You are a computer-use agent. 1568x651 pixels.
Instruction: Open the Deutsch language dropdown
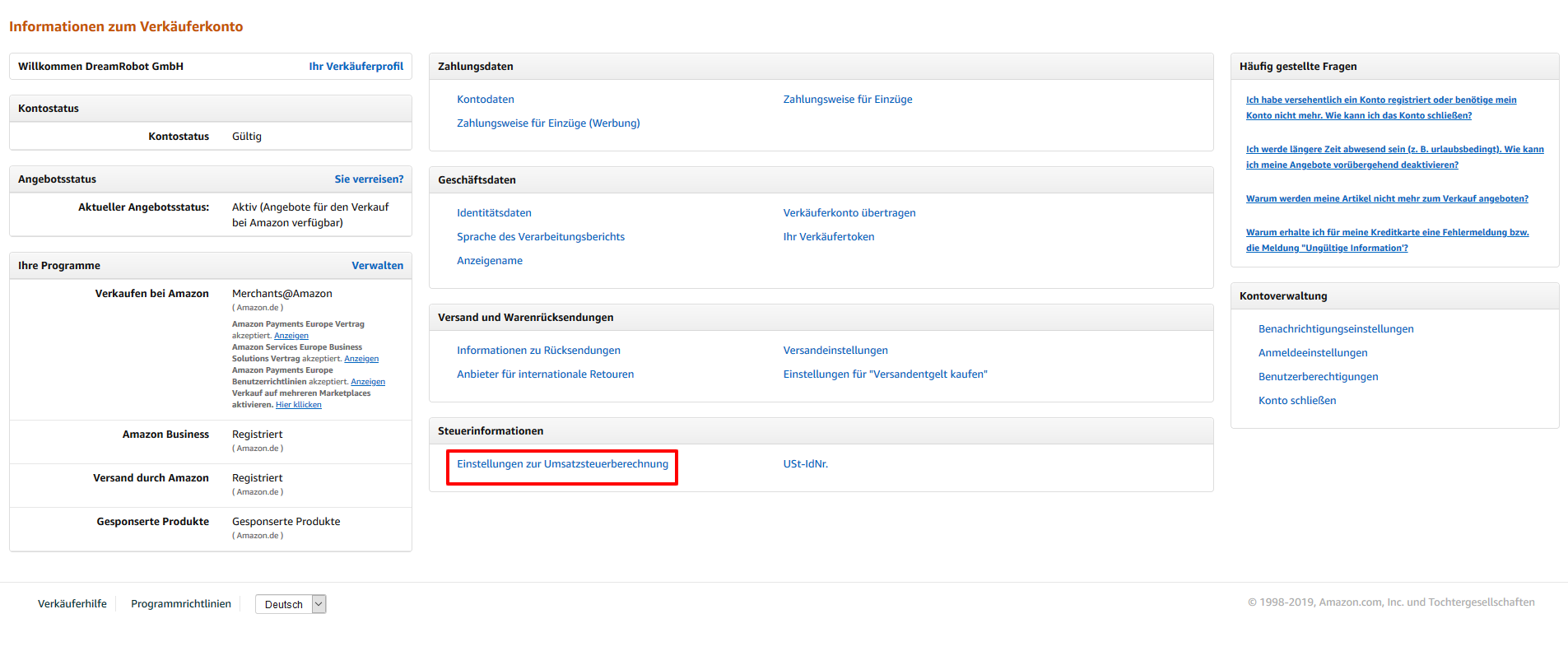(291, 604)
